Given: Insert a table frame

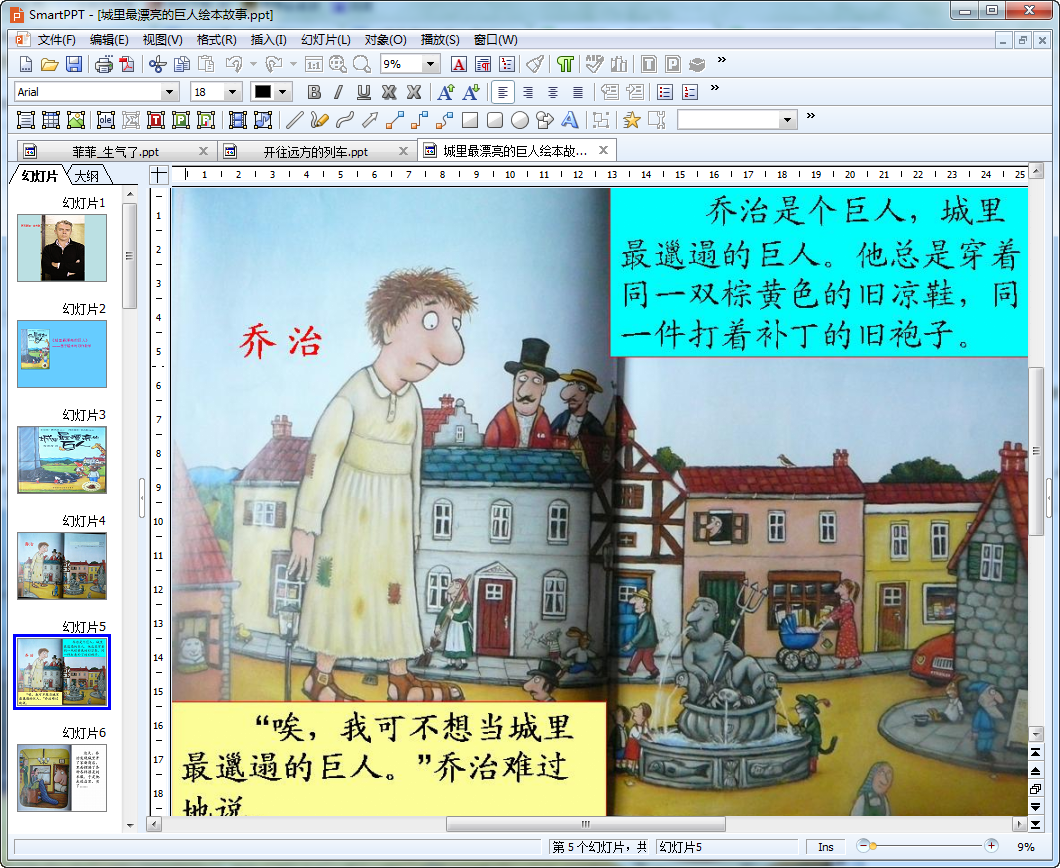Looking at the screenshot, I should pos(51,120).
